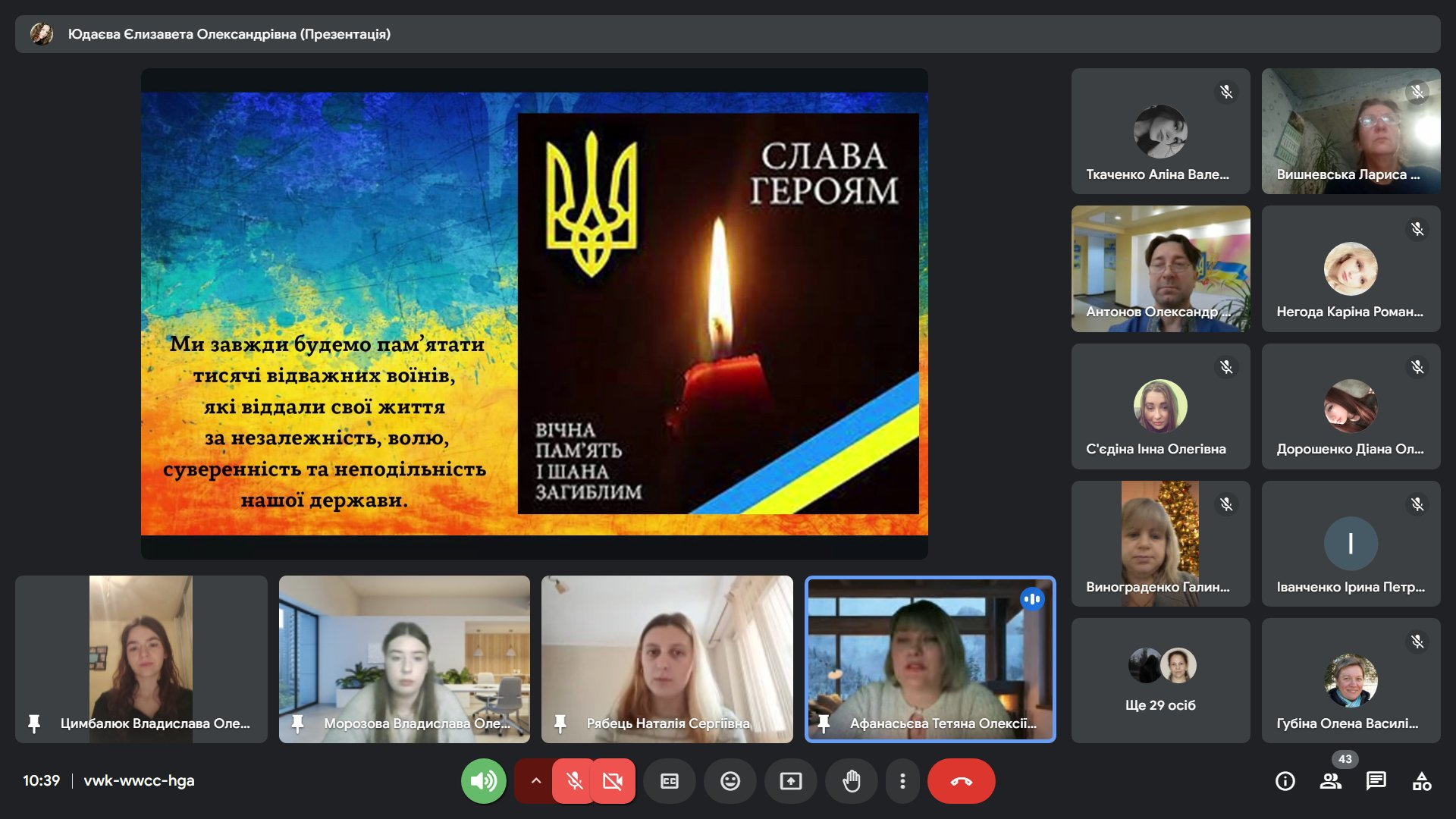
Task: Select С'єдіна Інна avatar photo
Action: 1160,406
